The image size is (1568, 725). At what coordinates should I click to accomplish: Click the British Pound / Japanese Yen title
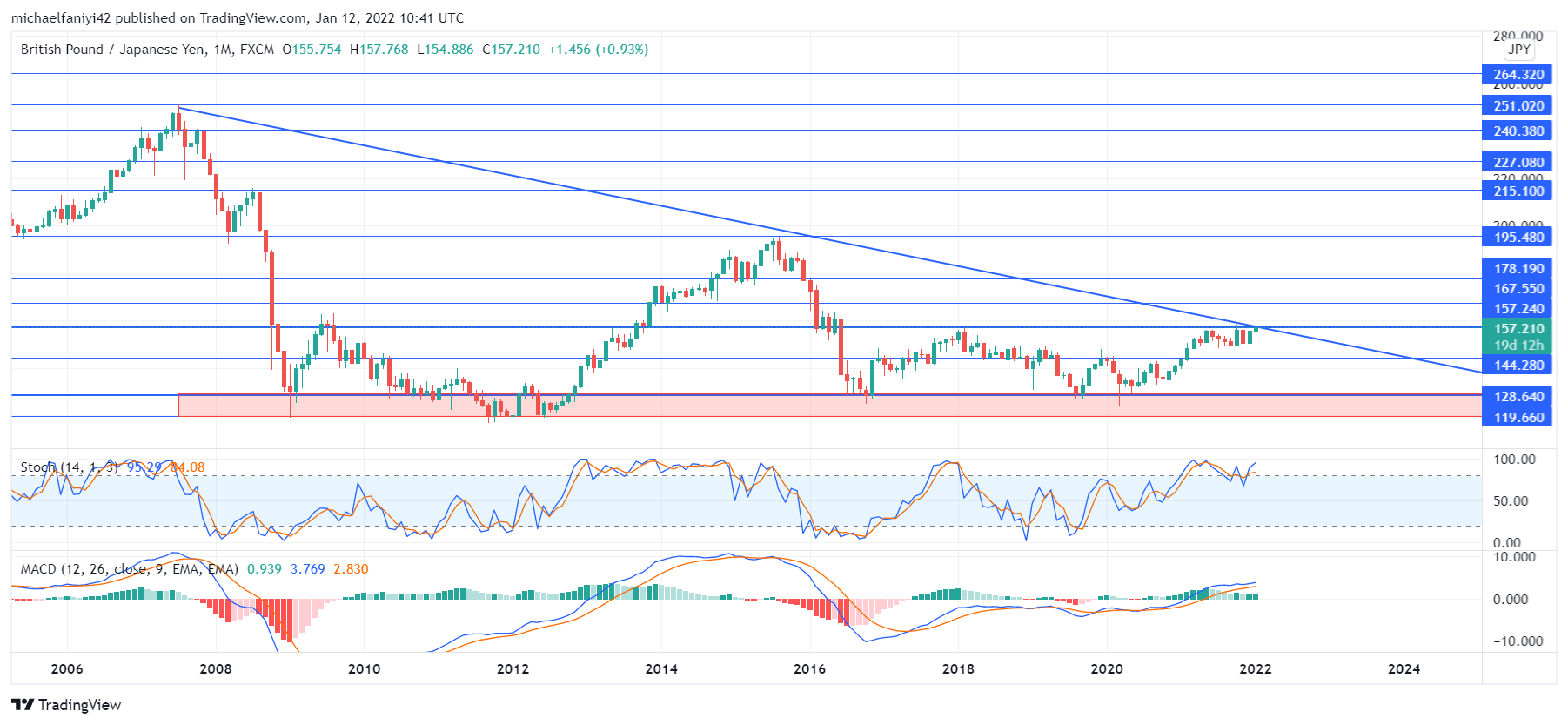(113, 50)
